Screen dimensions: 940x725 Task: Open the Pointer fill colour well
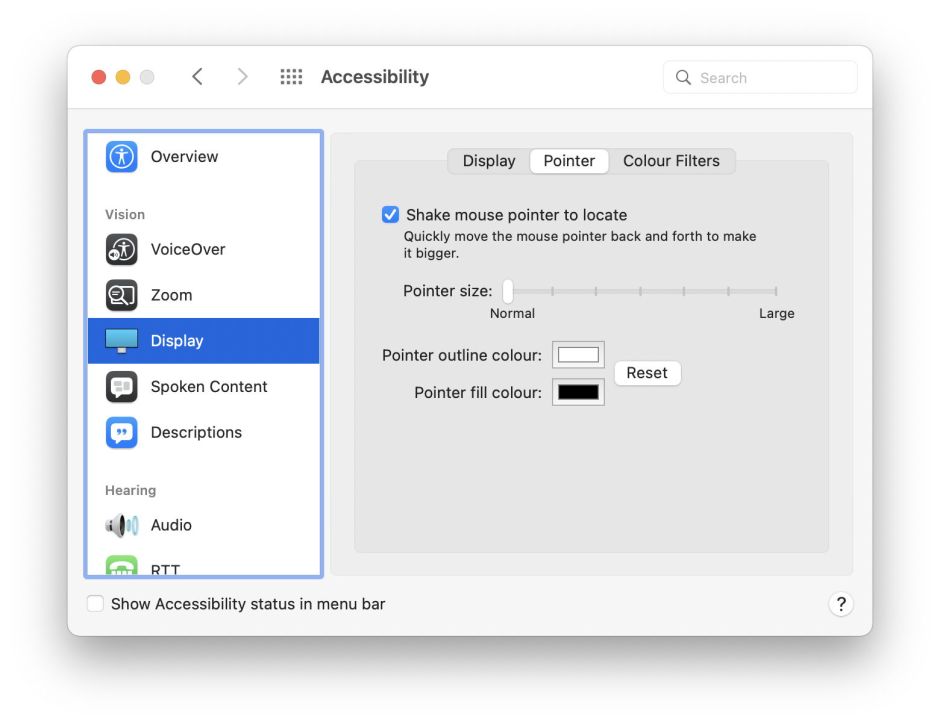click(x=578, y=392)
